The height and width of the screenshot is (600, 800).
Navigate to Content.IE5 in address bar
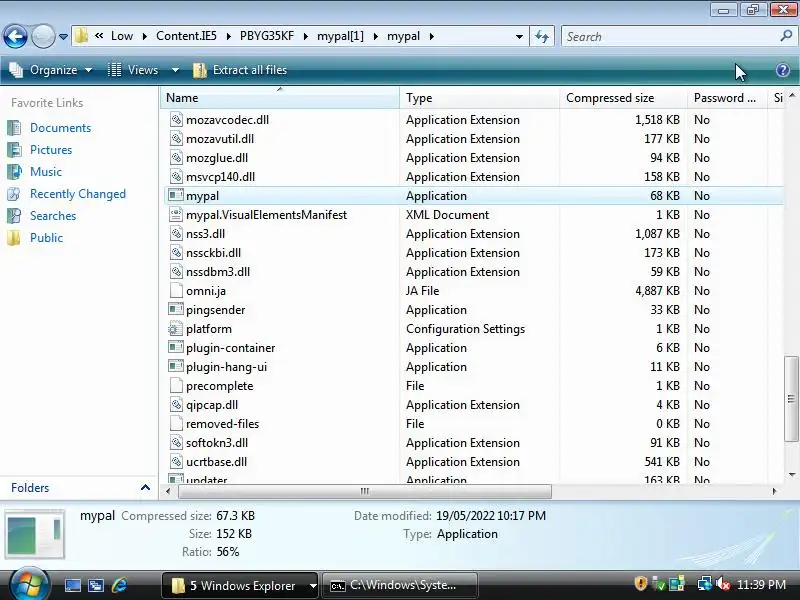(x=186, y=36)
